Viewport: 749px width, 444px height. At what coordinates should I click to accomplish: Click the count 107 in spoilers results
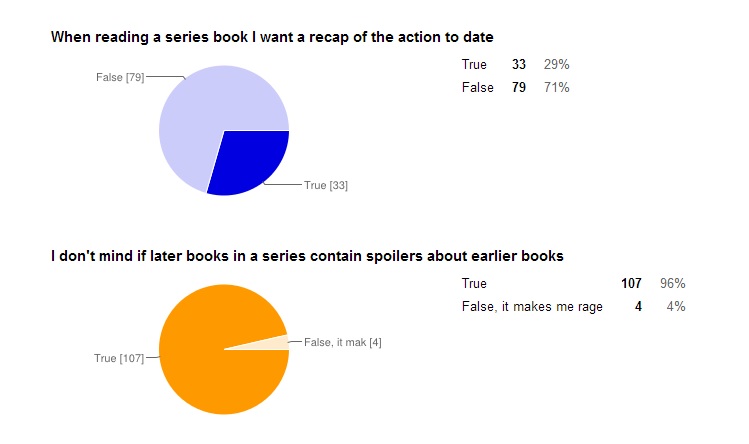(631, 283)
